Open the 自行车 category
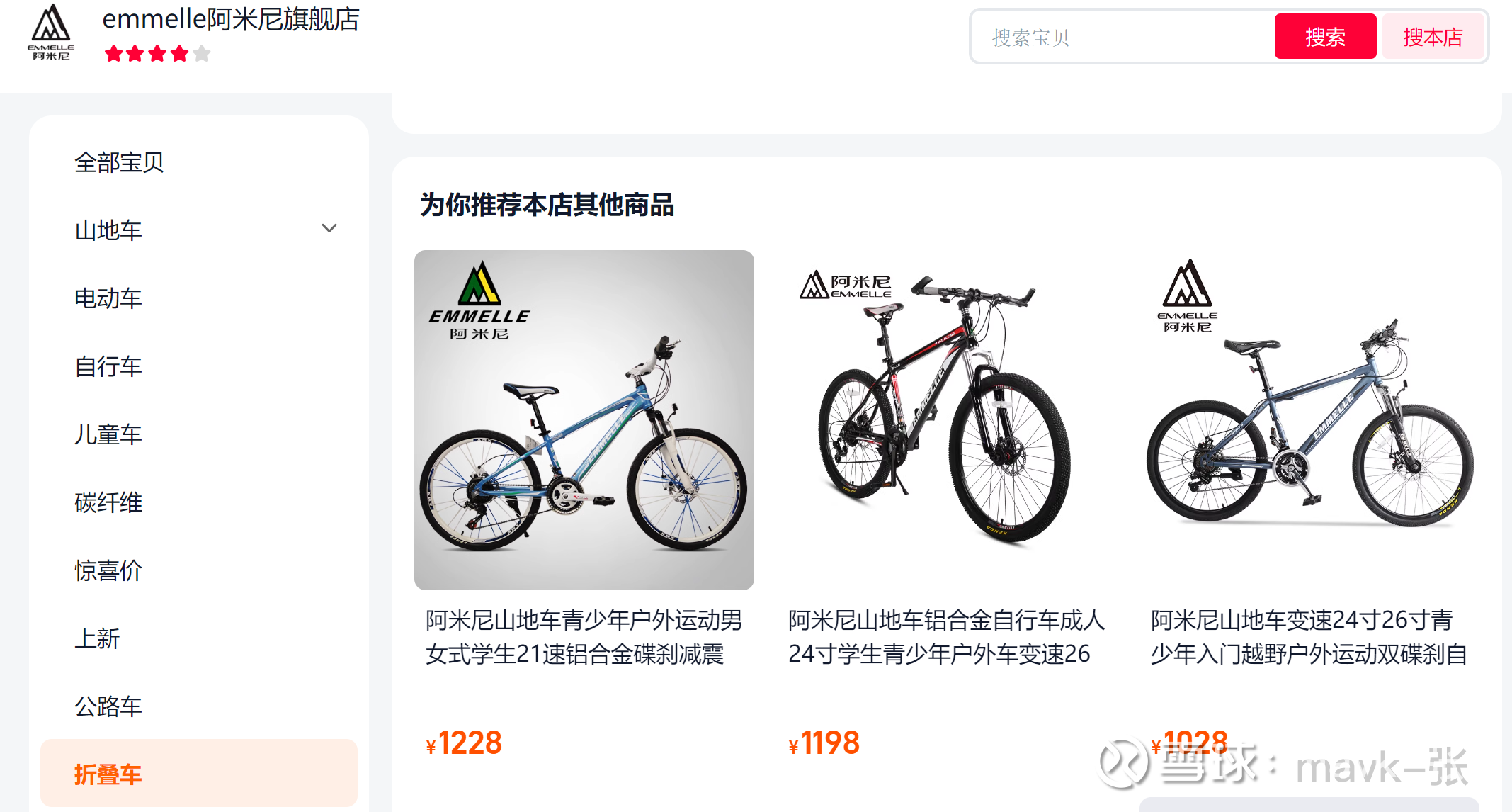This screenshot has height=812, width=1512. (108, 366)
